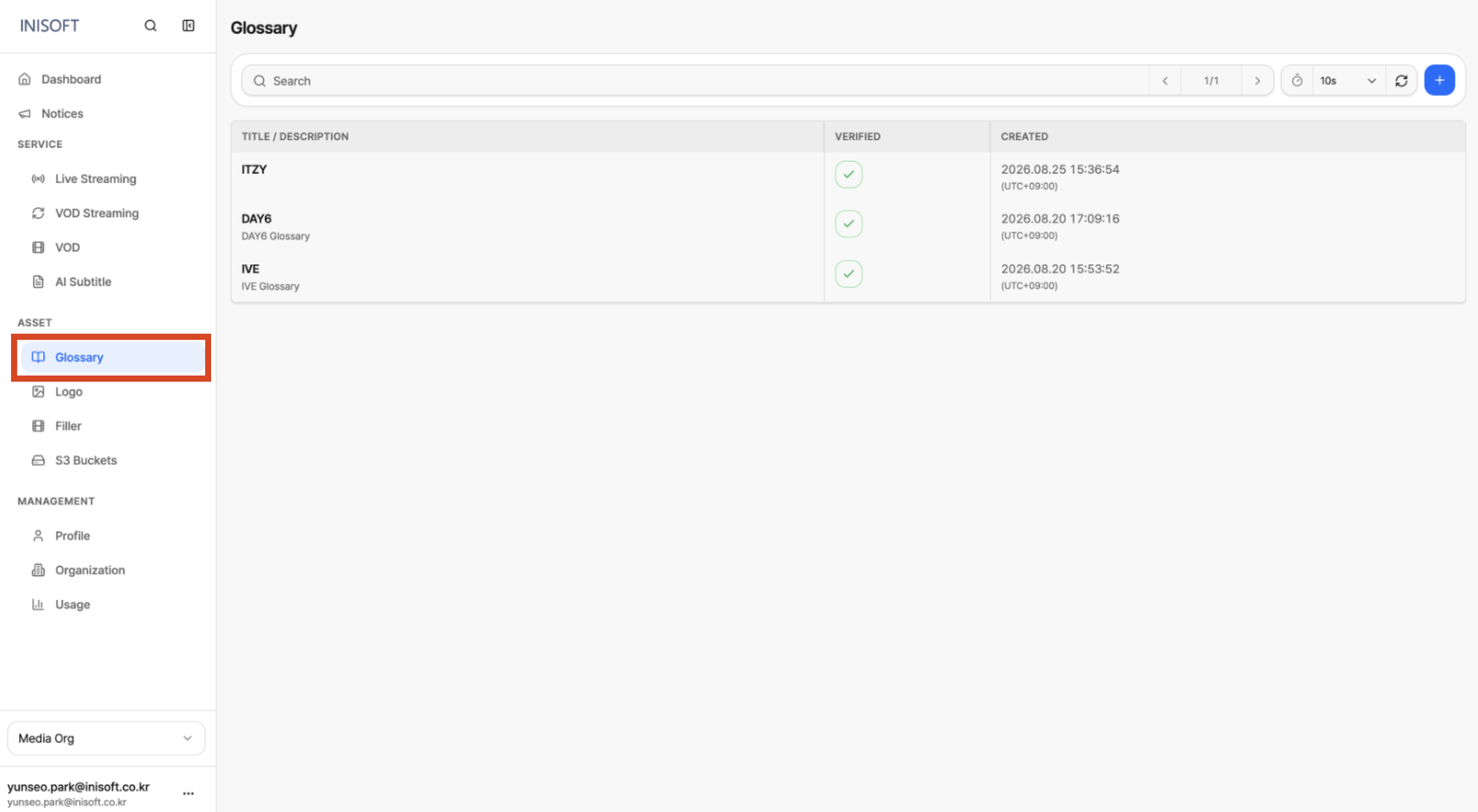This screenshot has height=812, width=1478.
Task: Go to previous page arrow
Action: click(x=1165, y=80)
